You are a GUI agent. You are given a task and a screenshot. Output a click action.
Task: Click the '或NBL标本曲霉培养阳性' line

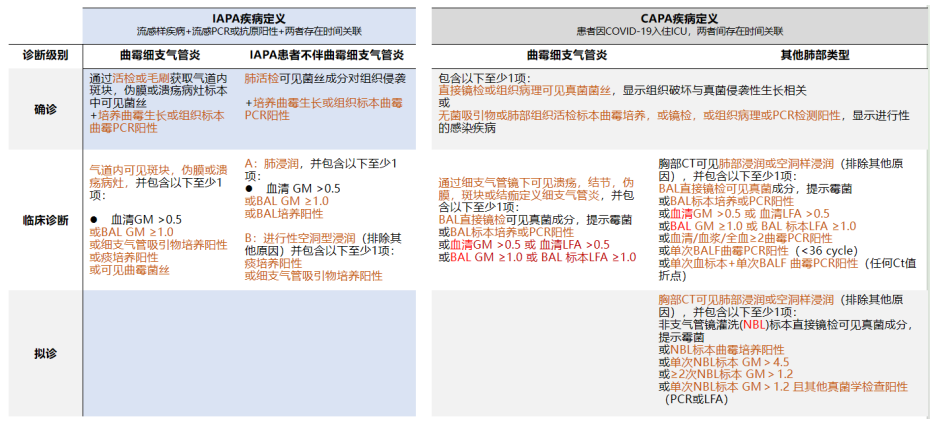(721, 350)
